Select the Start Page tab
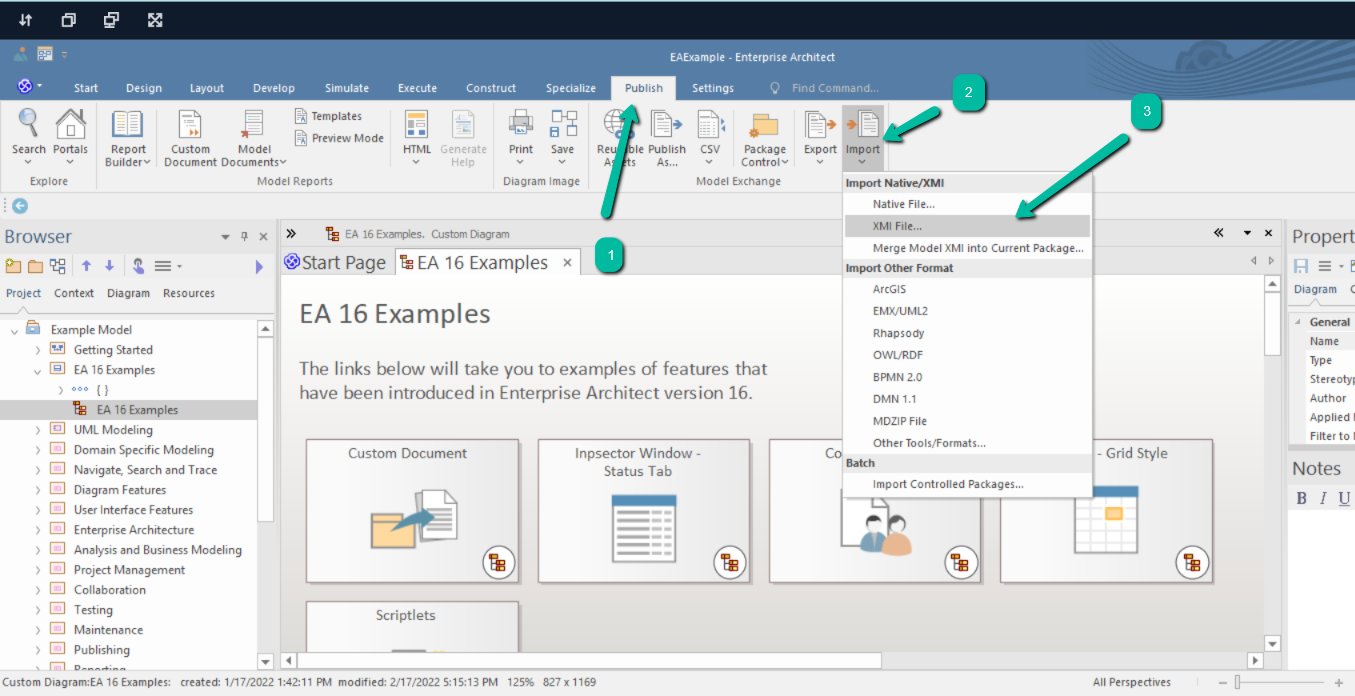Image resolution: width=1355 pixels, height=696 pixels. 335,263
